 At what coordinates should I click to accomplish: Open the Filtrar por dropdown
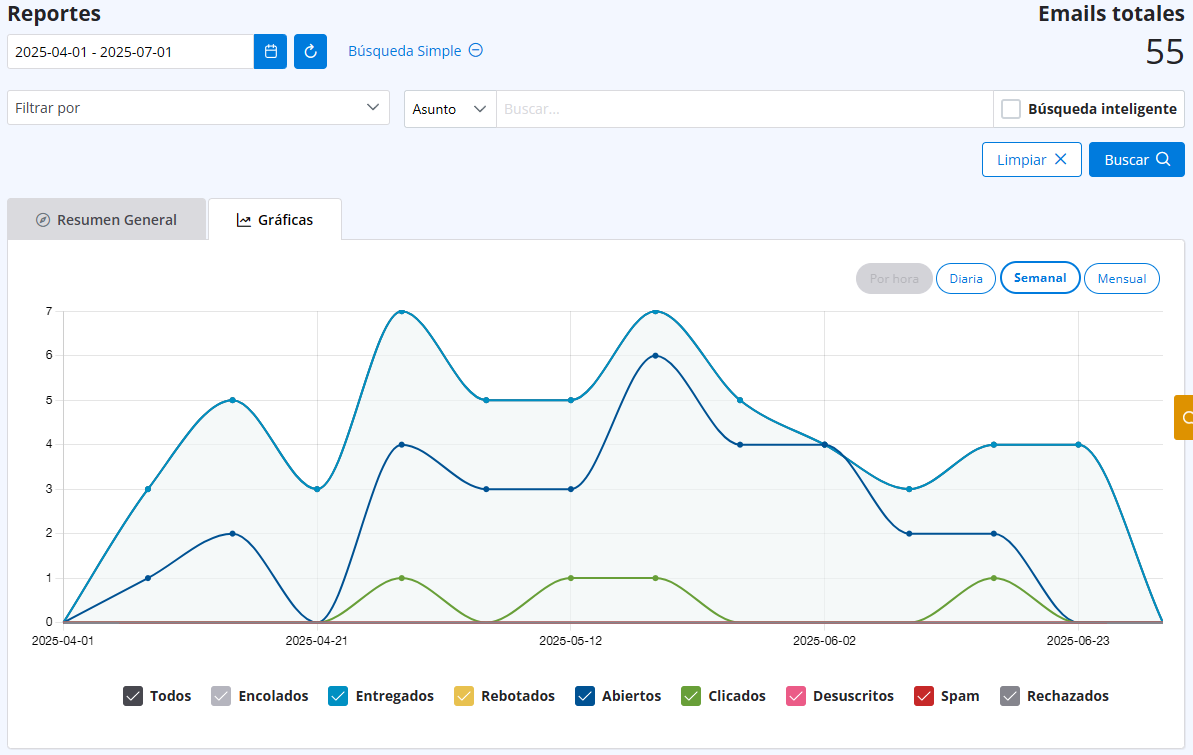coord(198,108)
